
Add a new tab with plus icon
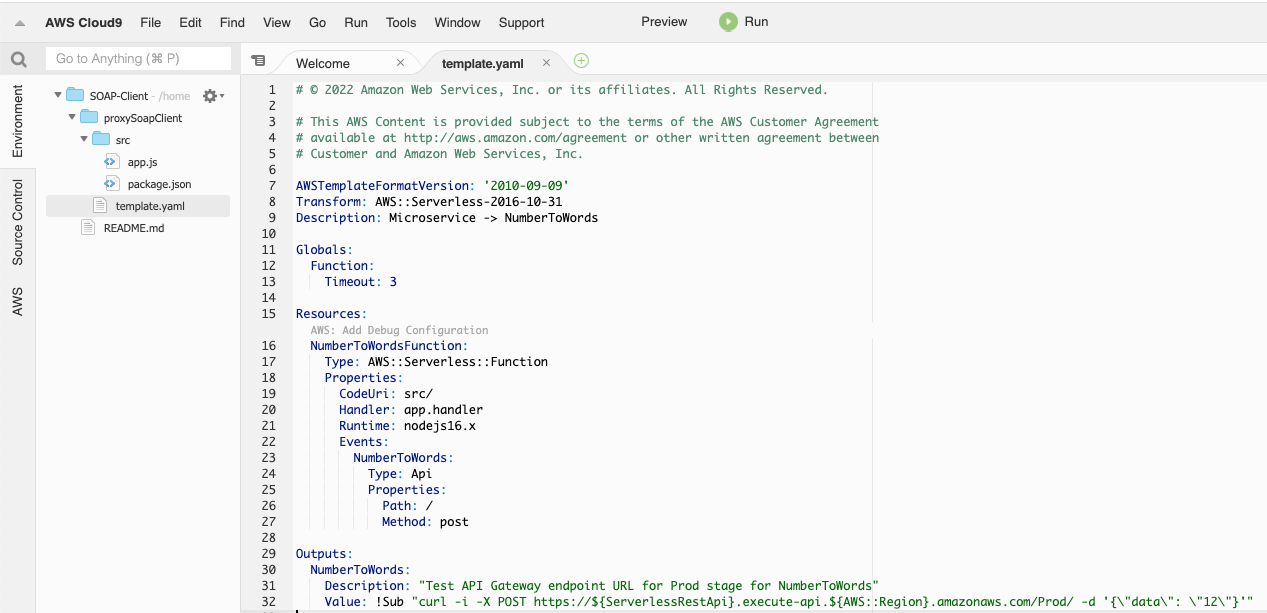point(581,61)
